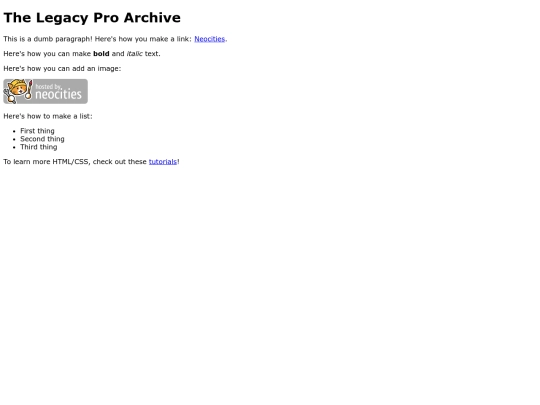Click the italic word 'italic'
Screen dimensions: 540x405
(x=134, y=54)
